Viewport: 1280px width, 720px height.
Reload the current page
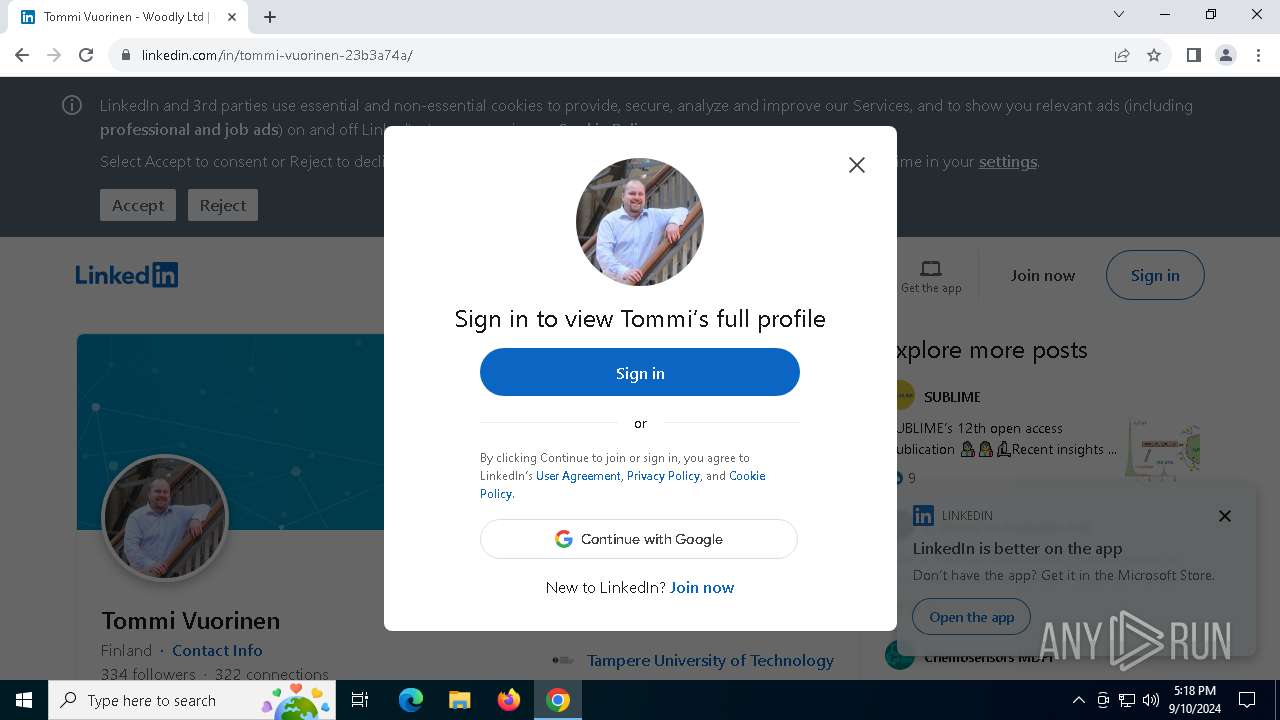point(86,55)
